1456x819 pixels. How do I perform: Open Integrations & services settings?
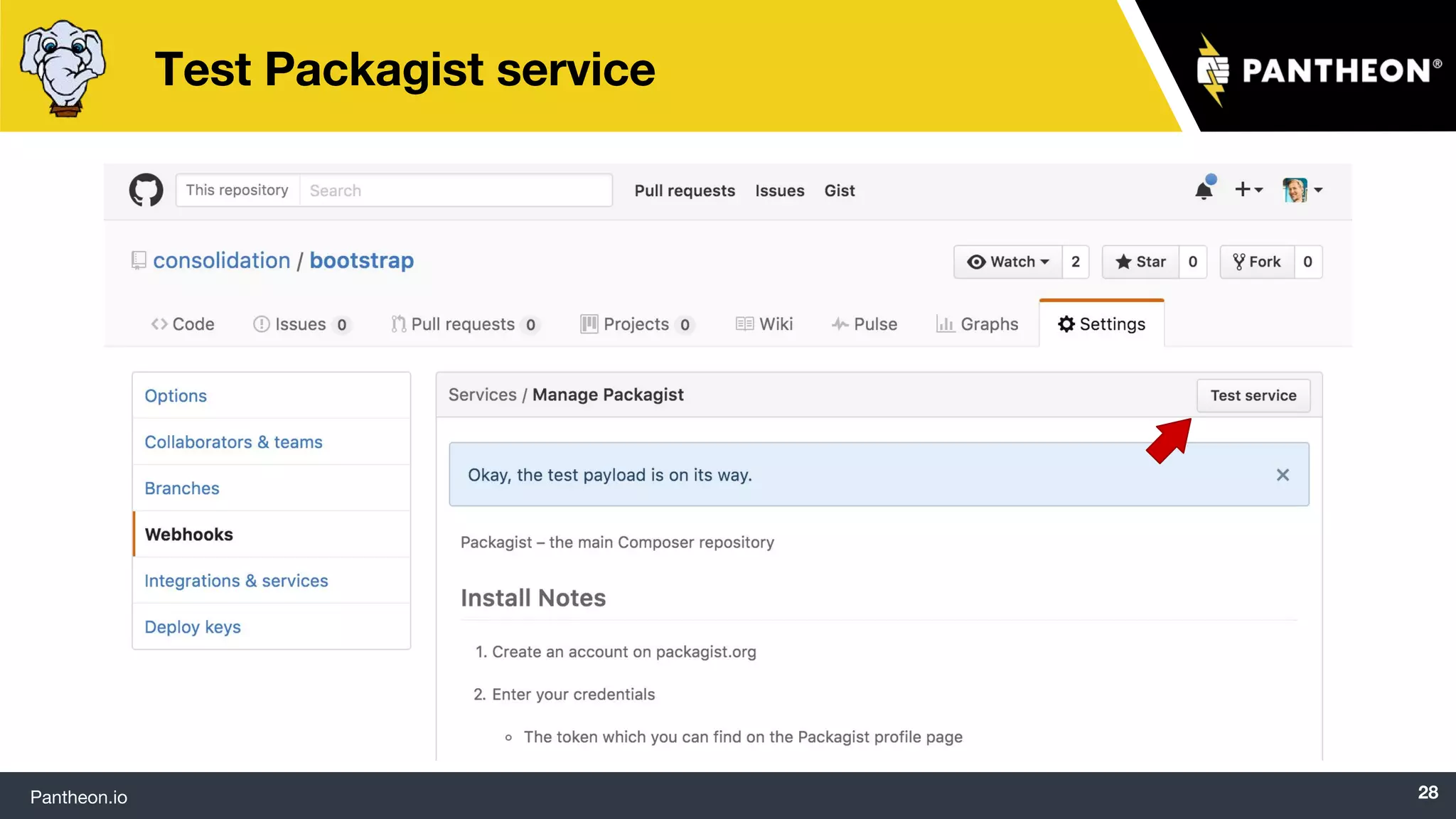click(x=271, y=581)
